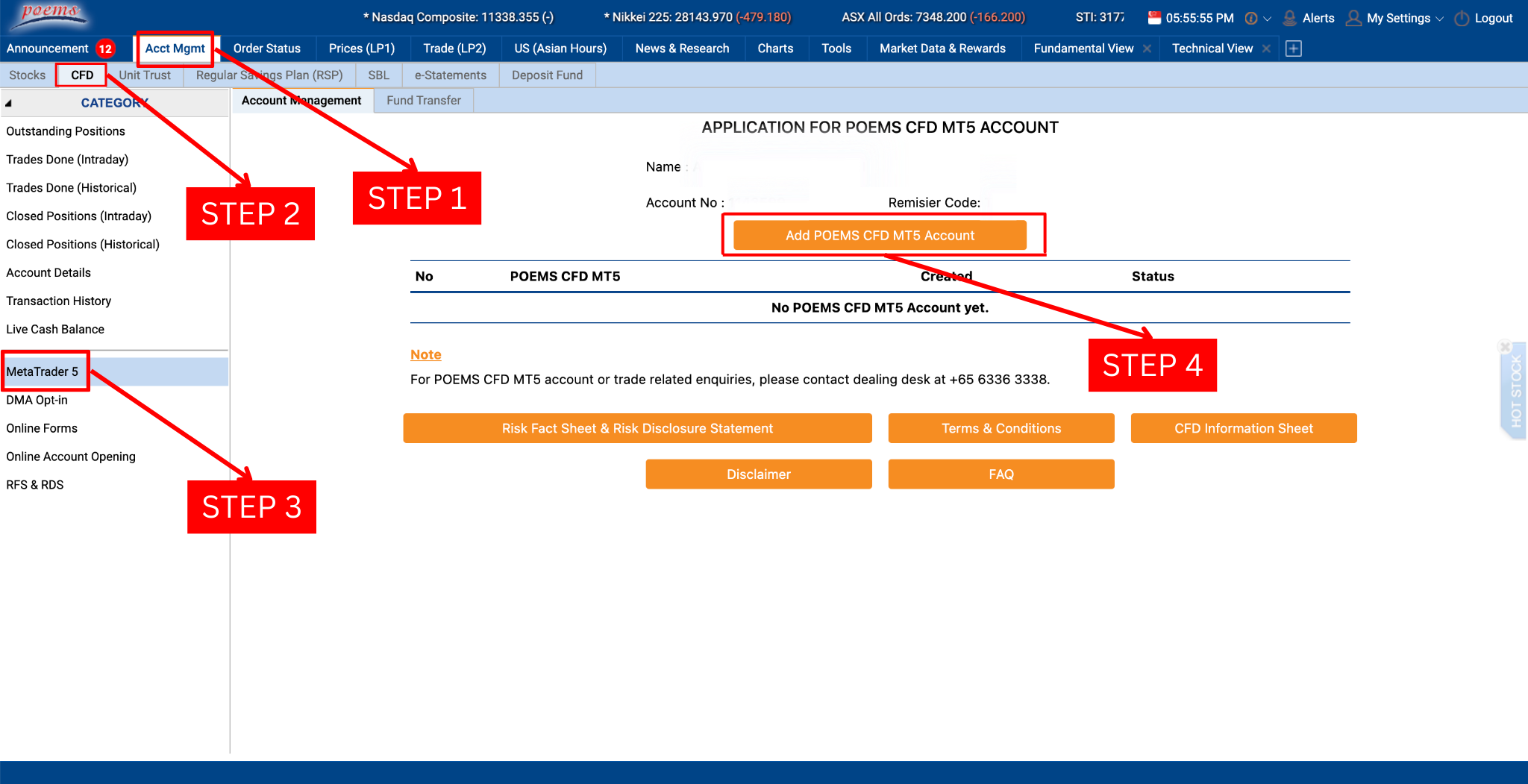The image size is (1528, 784).
Task: Click the POEMS CFD MT5 column header
Action: coord(565,276)
